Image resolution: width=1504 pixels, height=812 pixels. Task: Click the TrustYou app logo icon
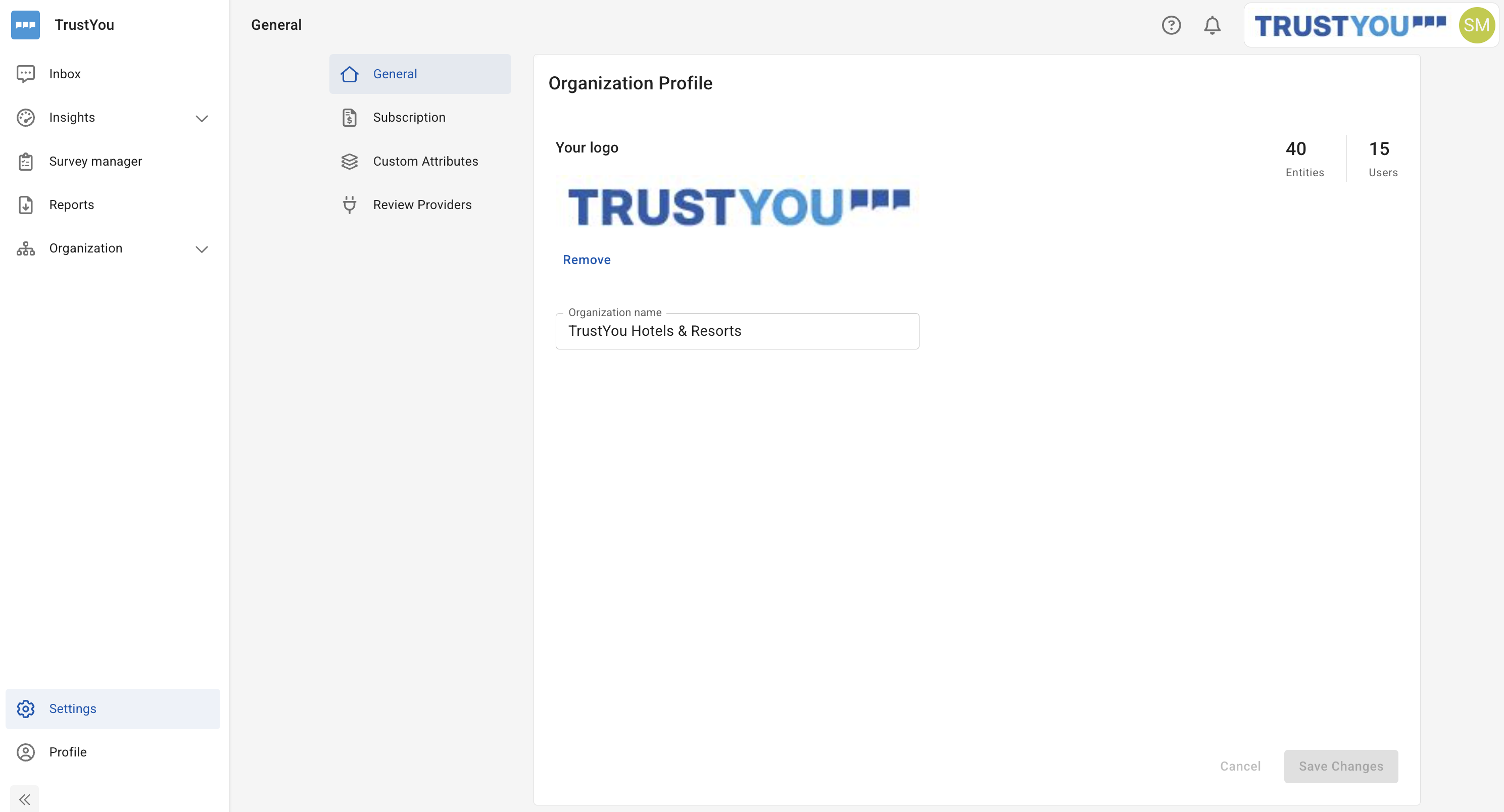click(x=26, y=25)
